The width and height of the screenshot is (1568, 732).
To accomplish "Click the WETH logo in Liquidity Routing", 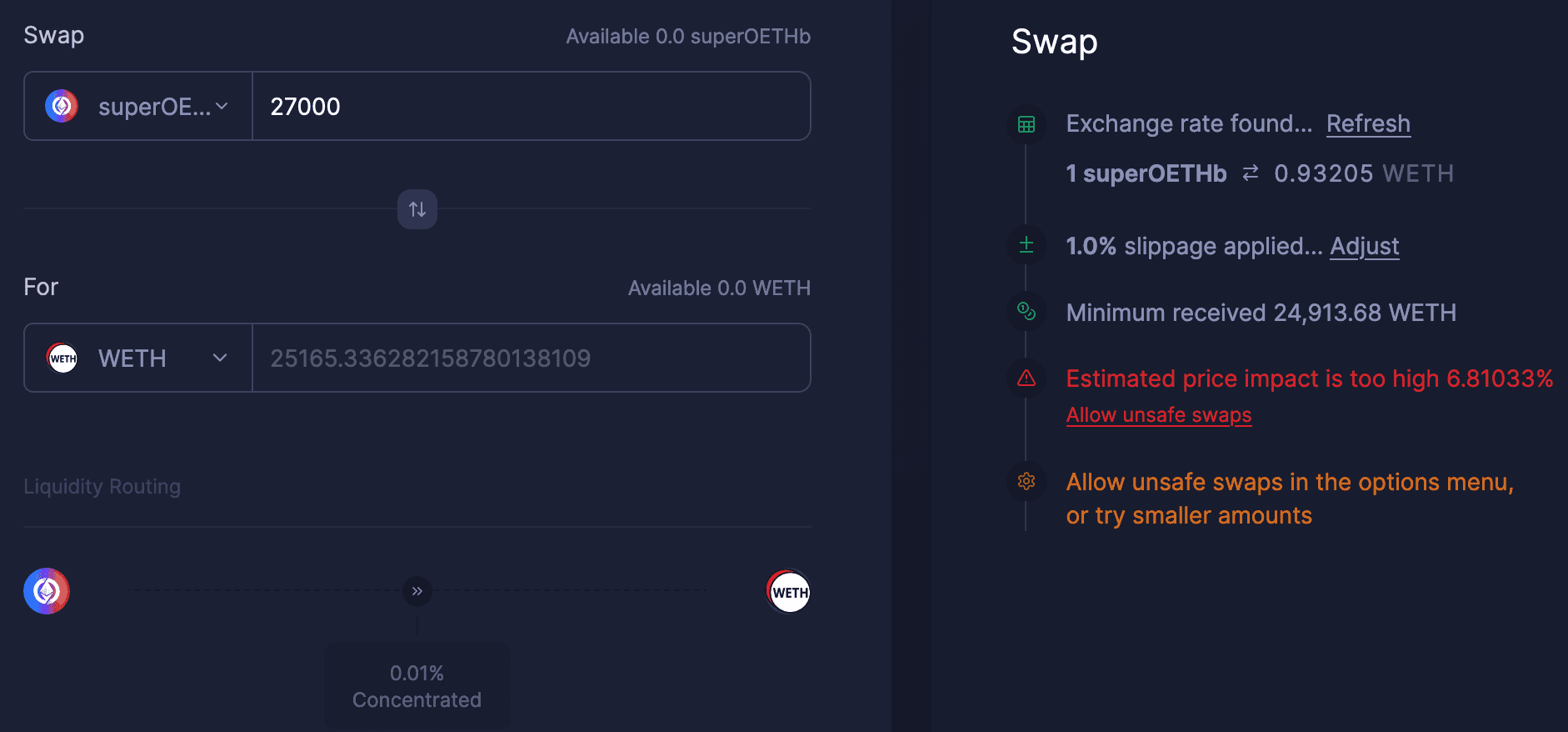I will 788,592.
